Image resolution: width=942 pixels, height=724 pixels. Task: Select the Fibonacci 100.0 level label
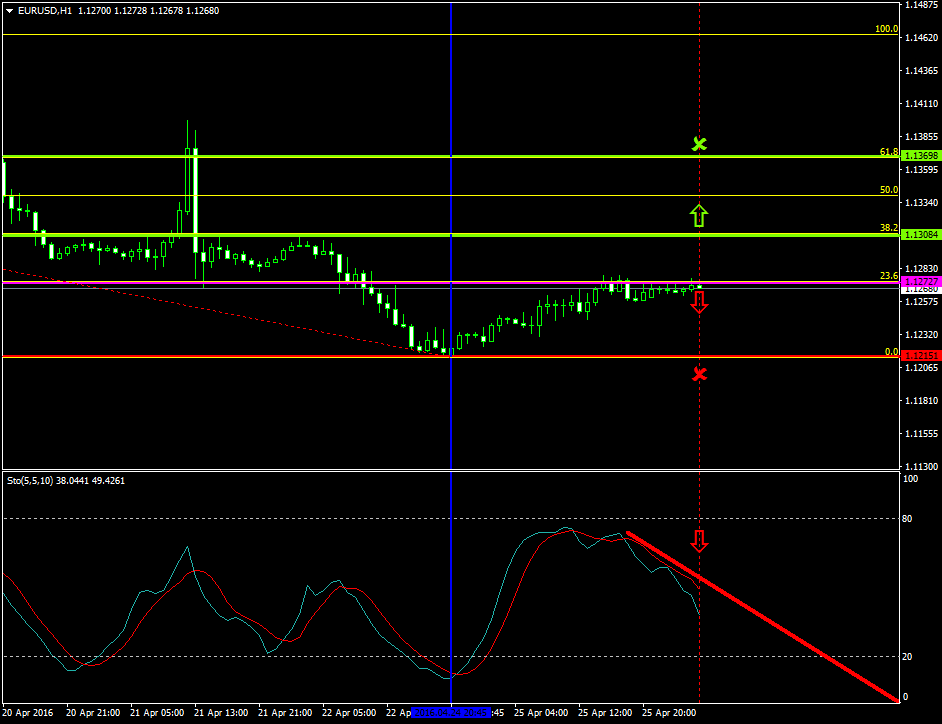point(886,29)
